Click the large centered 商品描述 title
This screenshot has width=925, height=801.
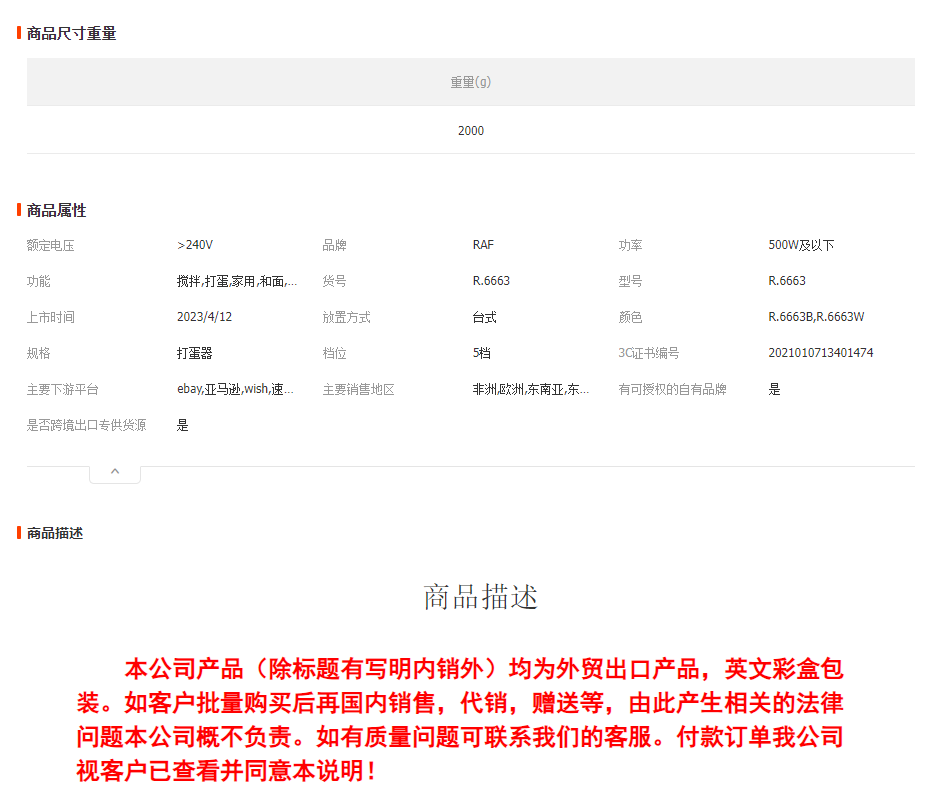[x=480, y=597]
